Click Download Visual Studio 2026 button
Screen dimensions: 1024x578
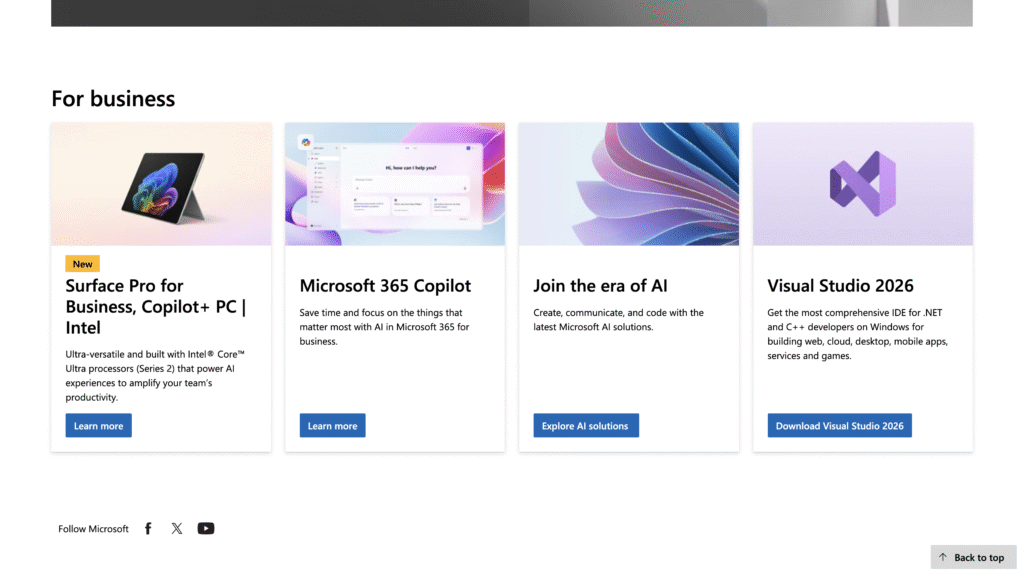coord(839,426)
